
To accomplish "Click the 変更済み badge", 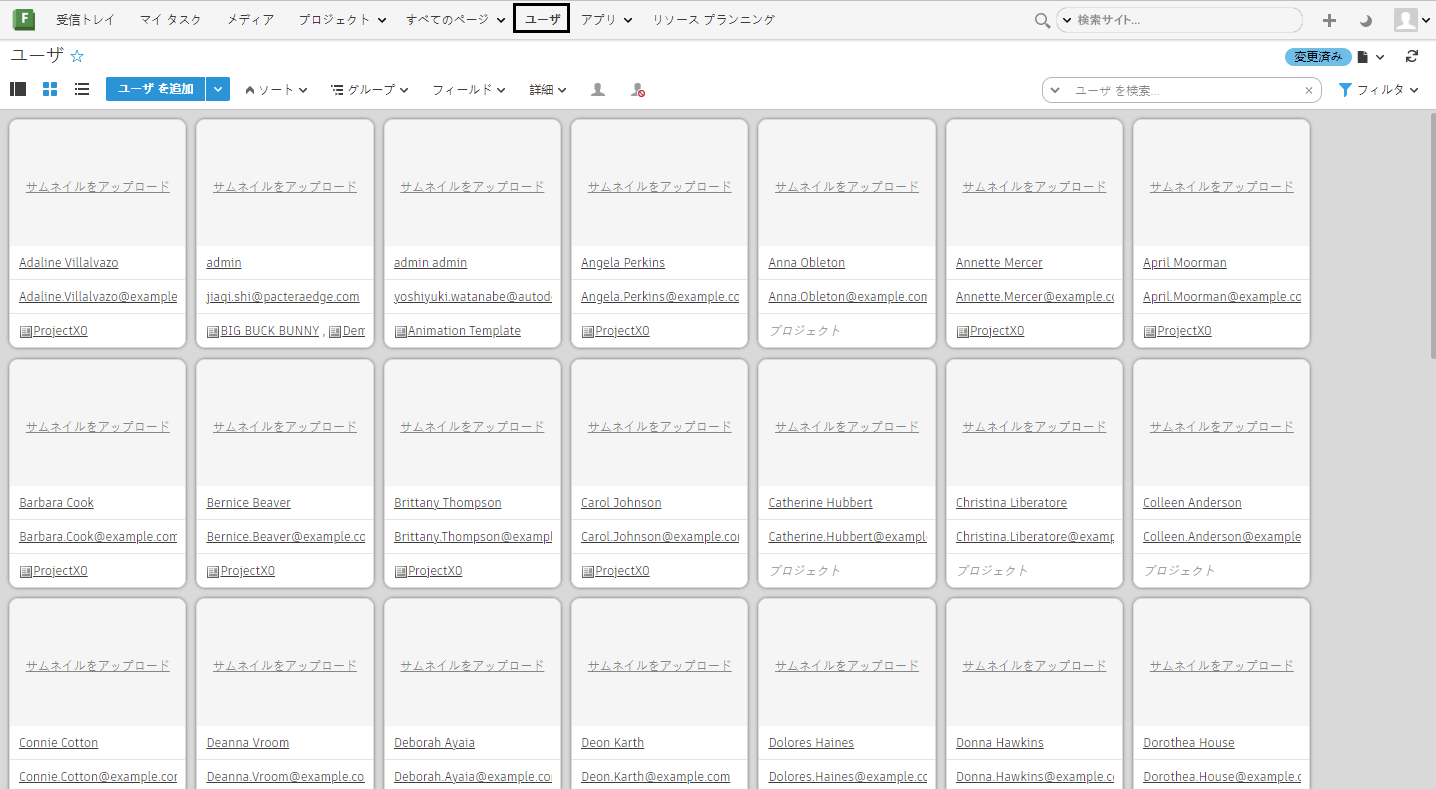I will pos(1318,57).
